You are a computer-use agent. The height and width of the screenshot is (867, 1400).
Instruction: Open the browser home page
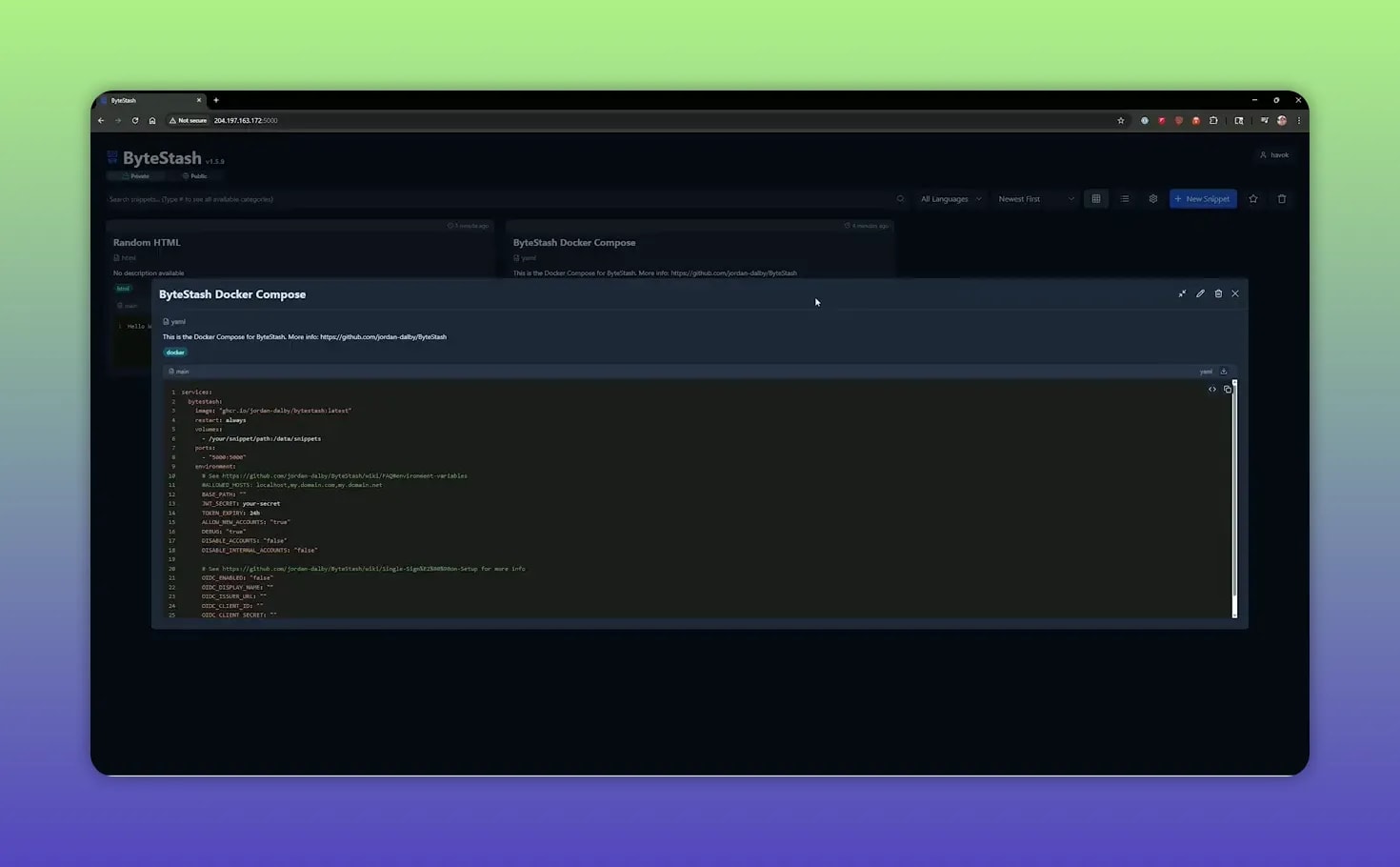coord(152,121)
